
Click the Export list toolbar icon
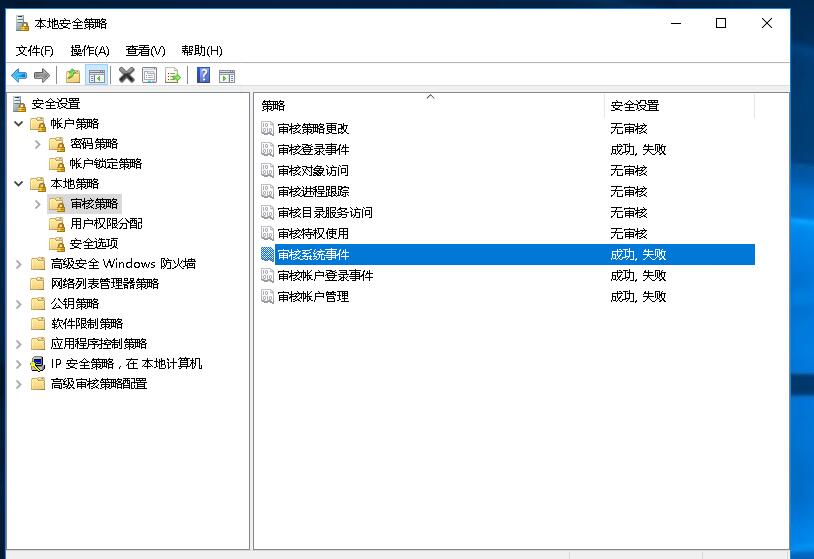(x=173, y=76)
